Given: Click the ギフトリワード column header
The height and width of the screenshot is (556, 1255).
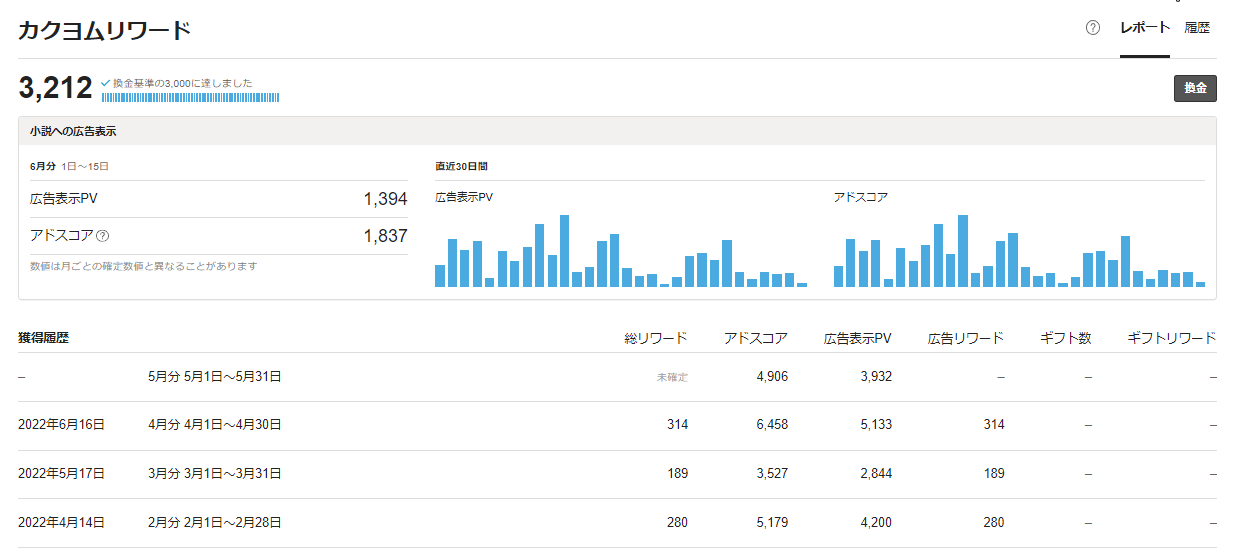Looking at the screenshot, I should 1171,338.
